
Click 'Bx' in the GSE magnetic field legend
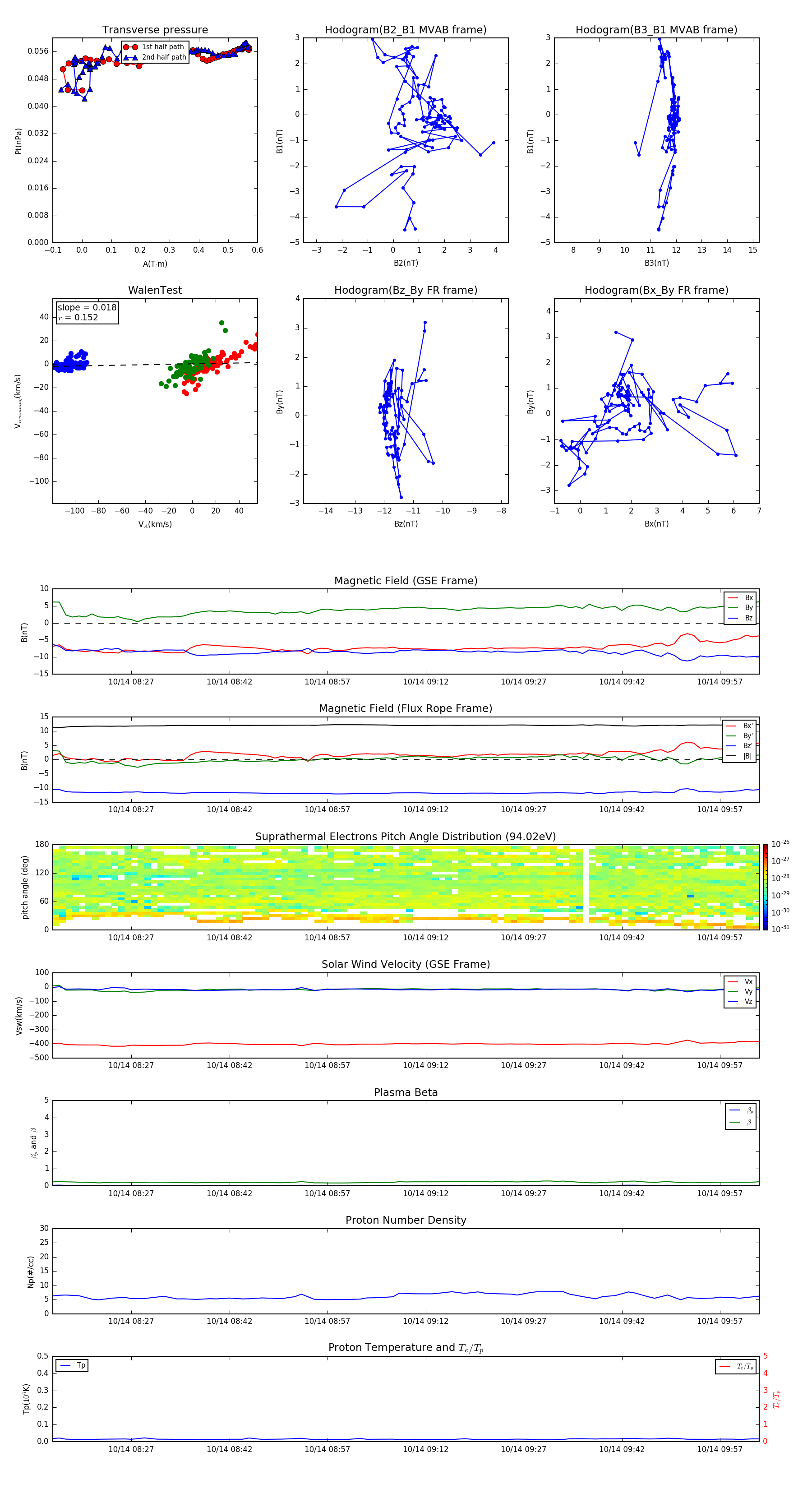(x=740, y=598)
